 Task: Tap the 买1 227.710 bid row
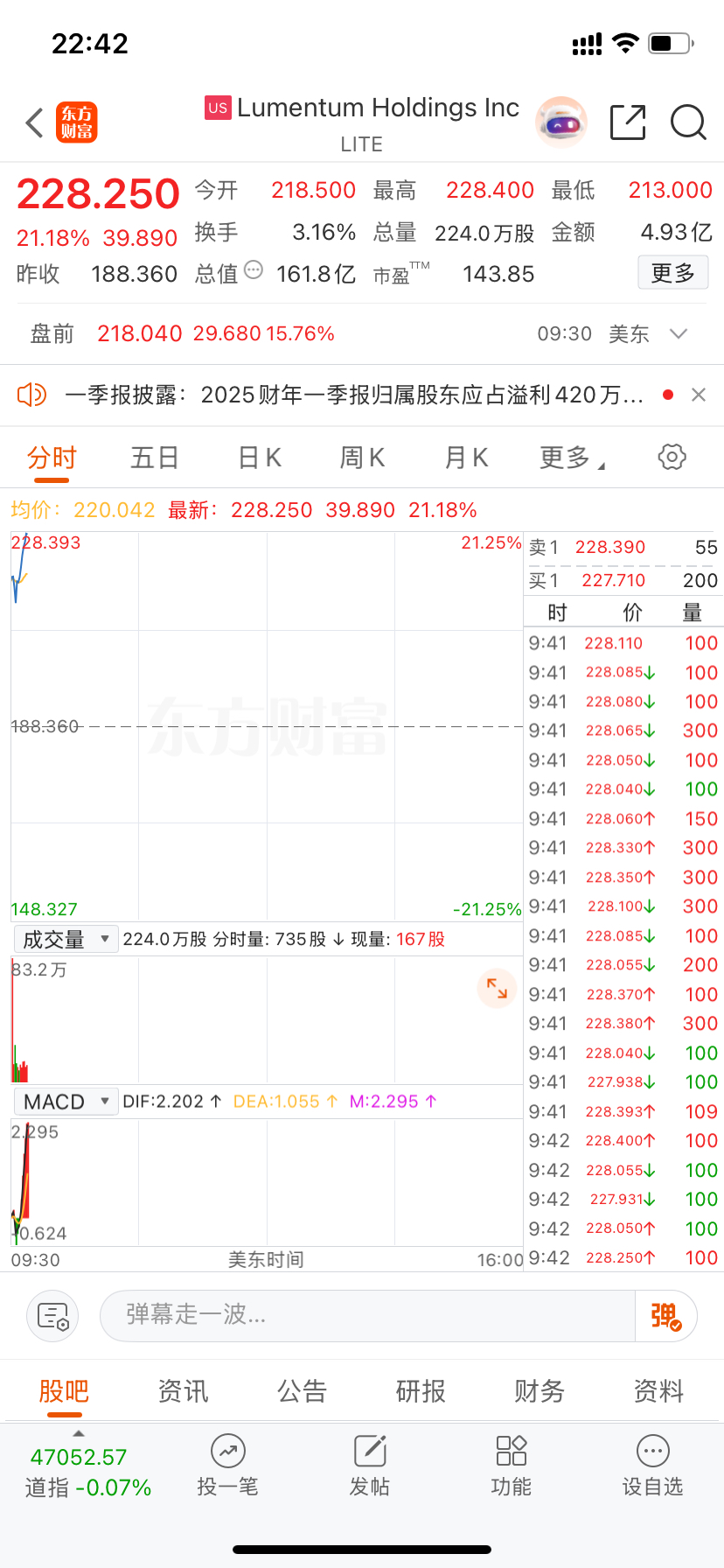pos(623,580)
